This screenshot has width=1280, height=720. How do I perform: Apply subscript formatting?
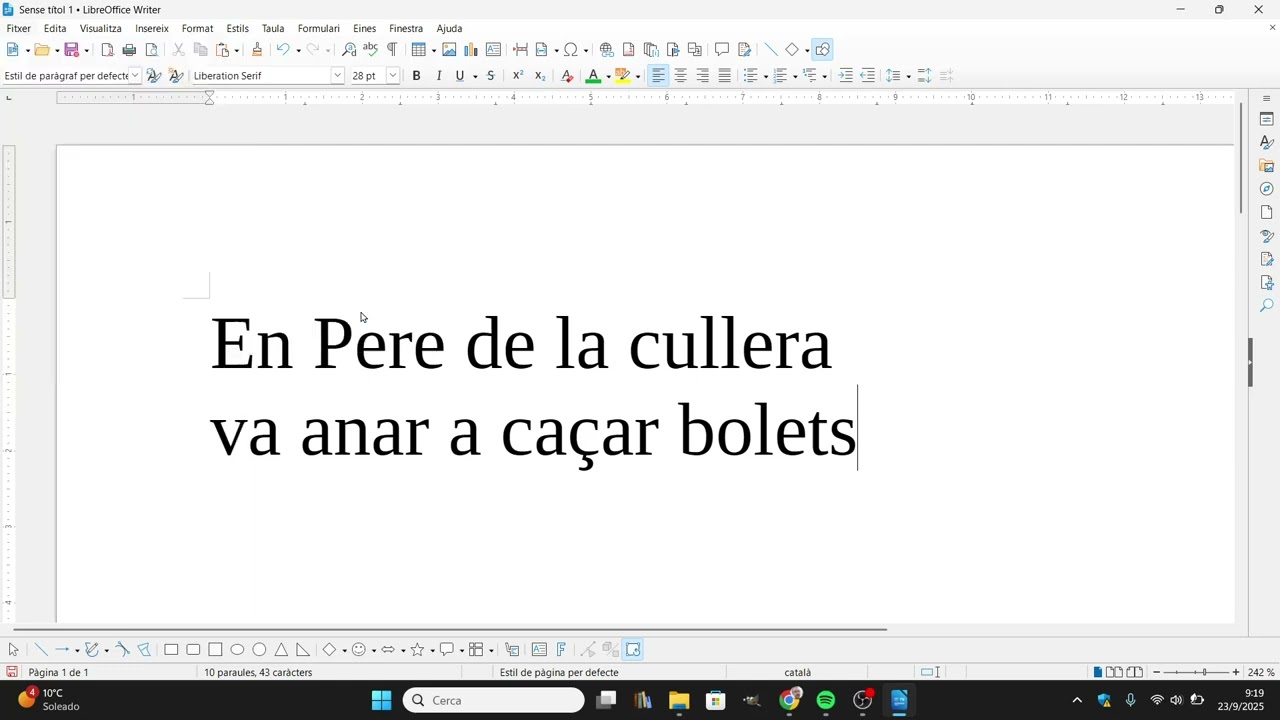click(x=540, y=76)
